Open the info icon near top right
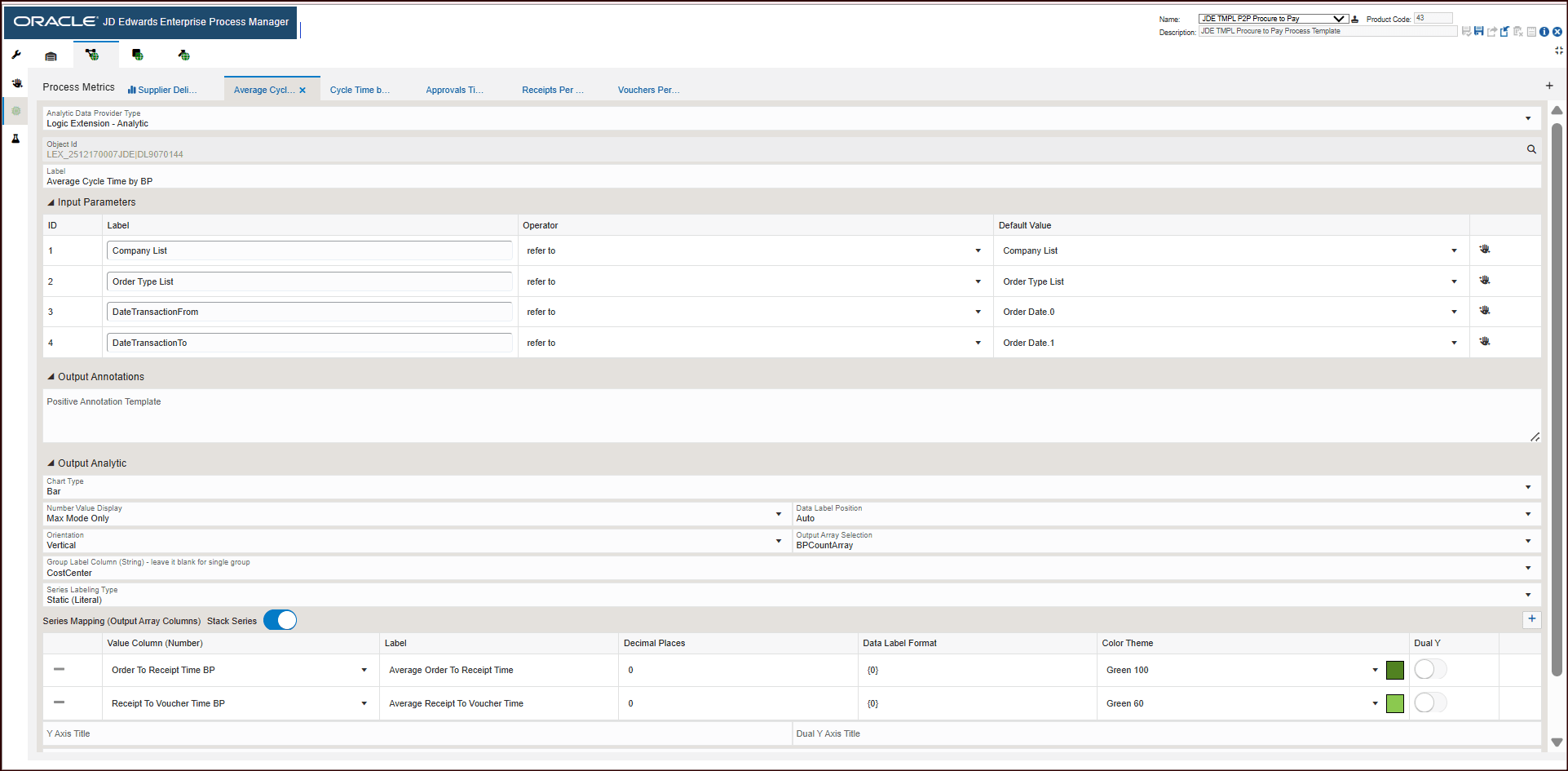Viewport: 1568px width, 771px height. pos(1544,32)
